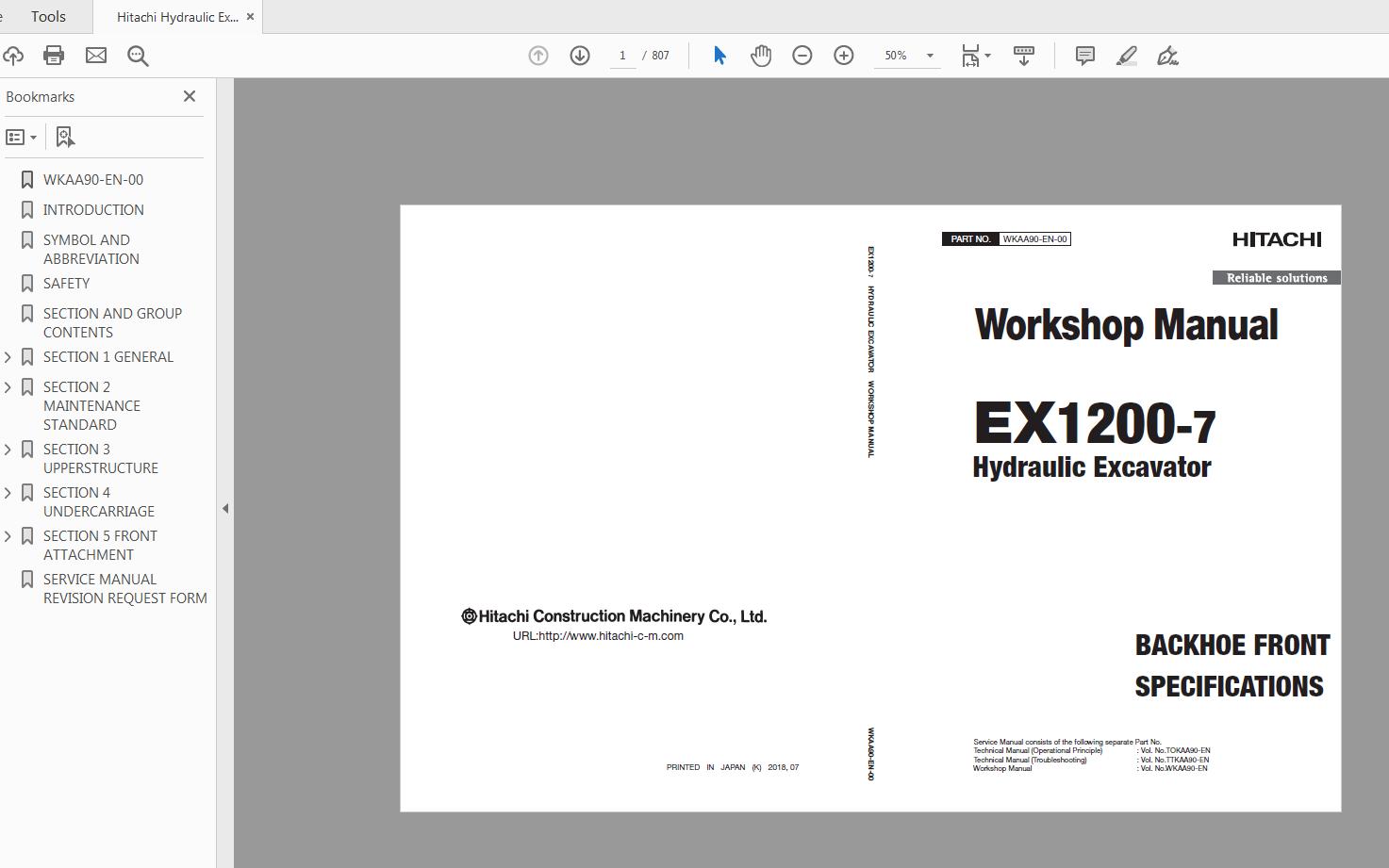Expand SECTION 3 UPPERSTRUCTURE bookmark
1389x868 pixels.
[8, 450]
